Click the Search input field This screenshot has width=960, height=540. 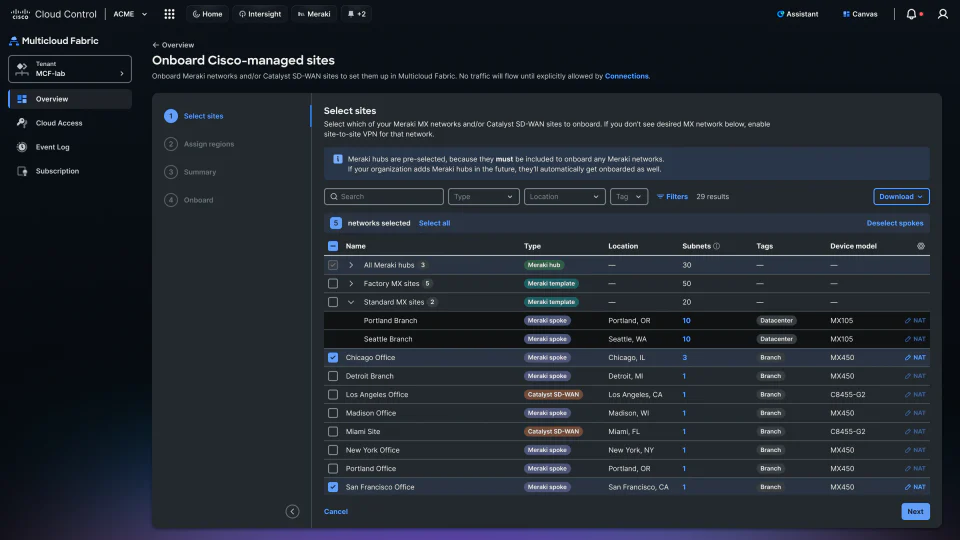pos(384,197)
